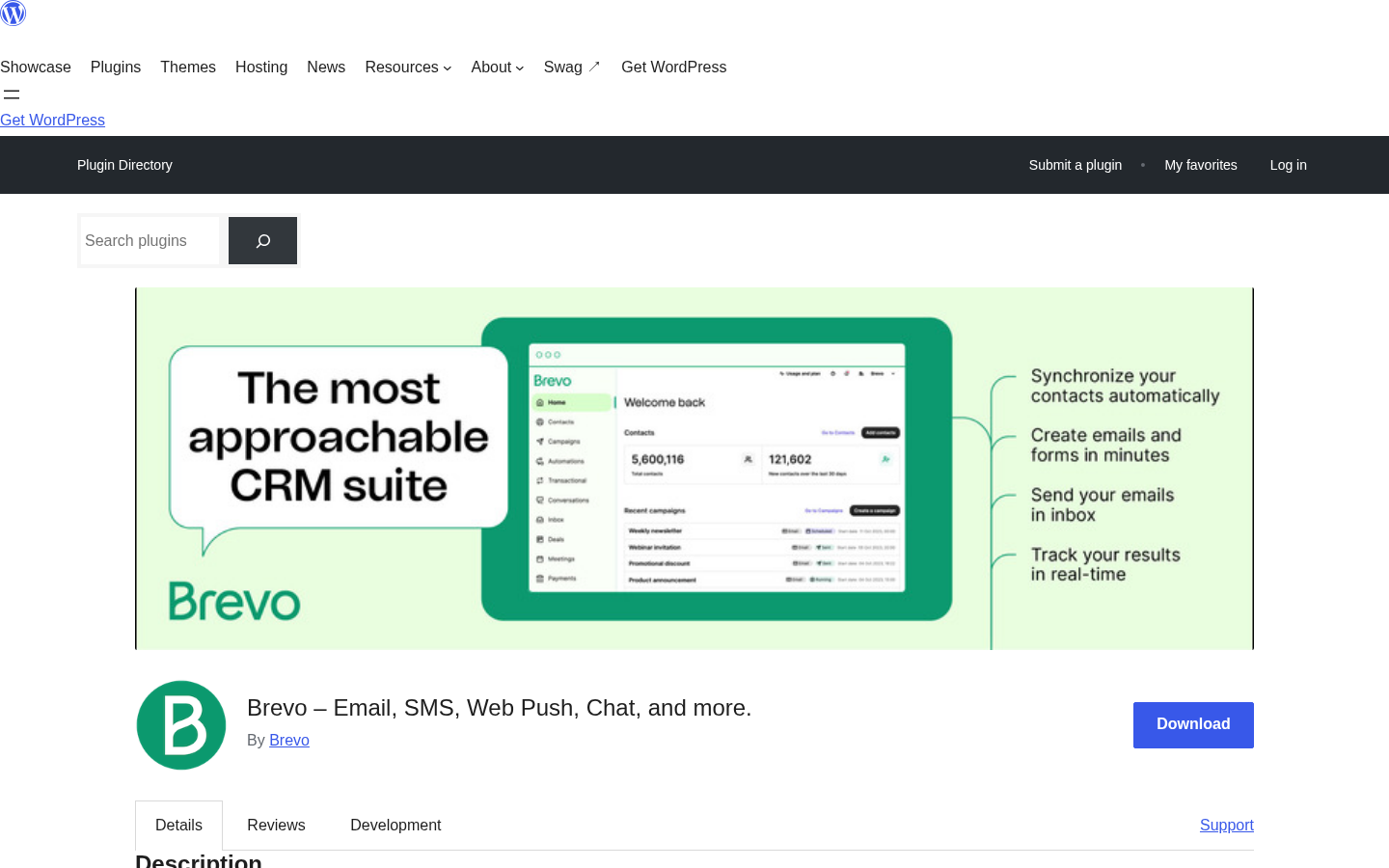Viewport: 1389px width, 868px height.
Task: Click Get WordPress in navigation bar
Action: [673, 68]
